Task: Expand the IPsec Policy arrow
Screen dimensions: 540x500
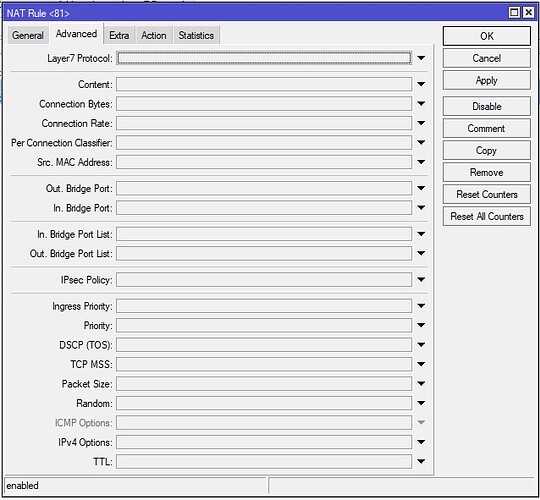Action: 421,280
